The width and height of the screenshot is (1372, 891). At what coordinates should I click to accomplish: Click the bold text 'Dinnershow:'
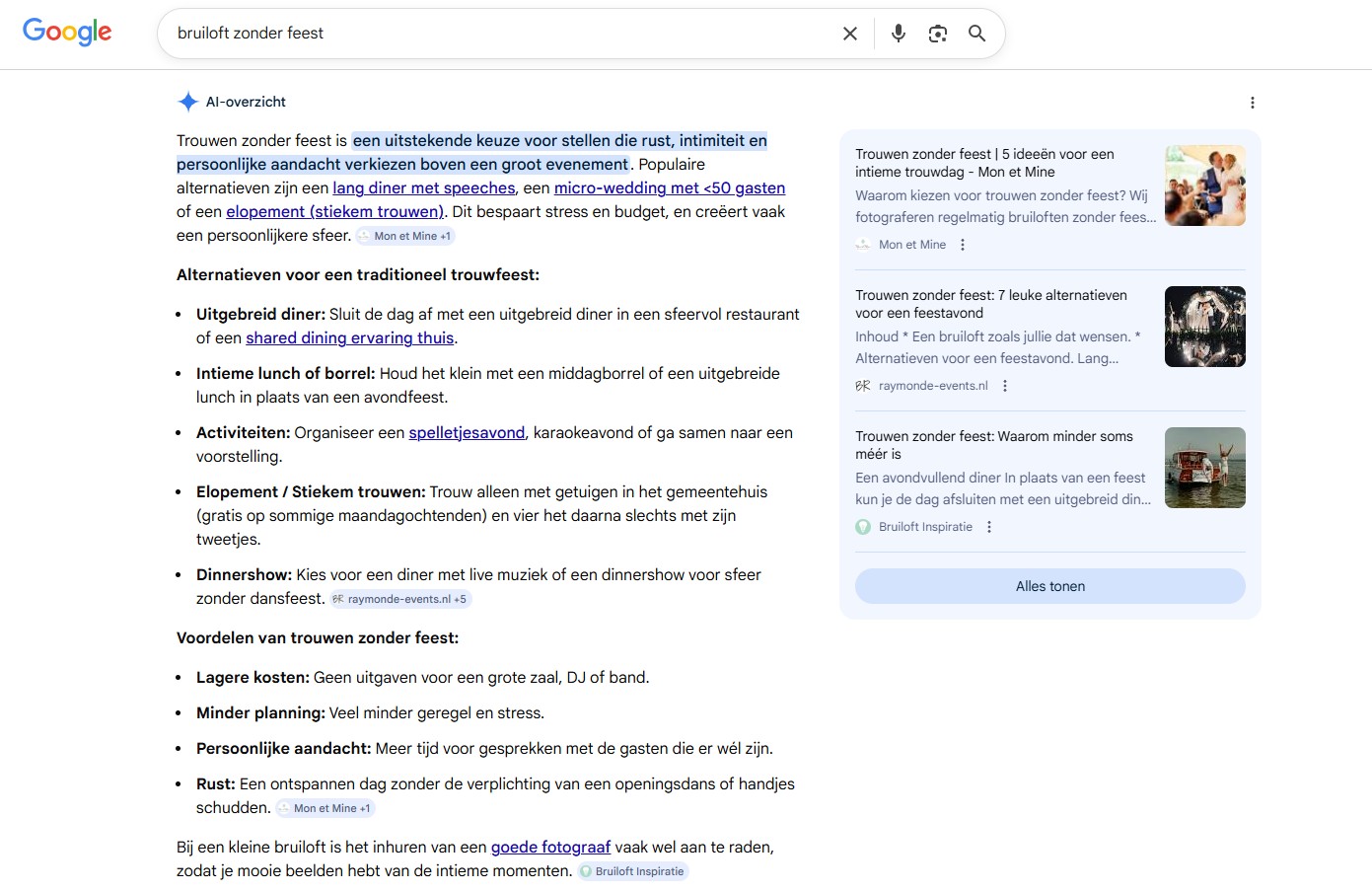coord(245,574)
